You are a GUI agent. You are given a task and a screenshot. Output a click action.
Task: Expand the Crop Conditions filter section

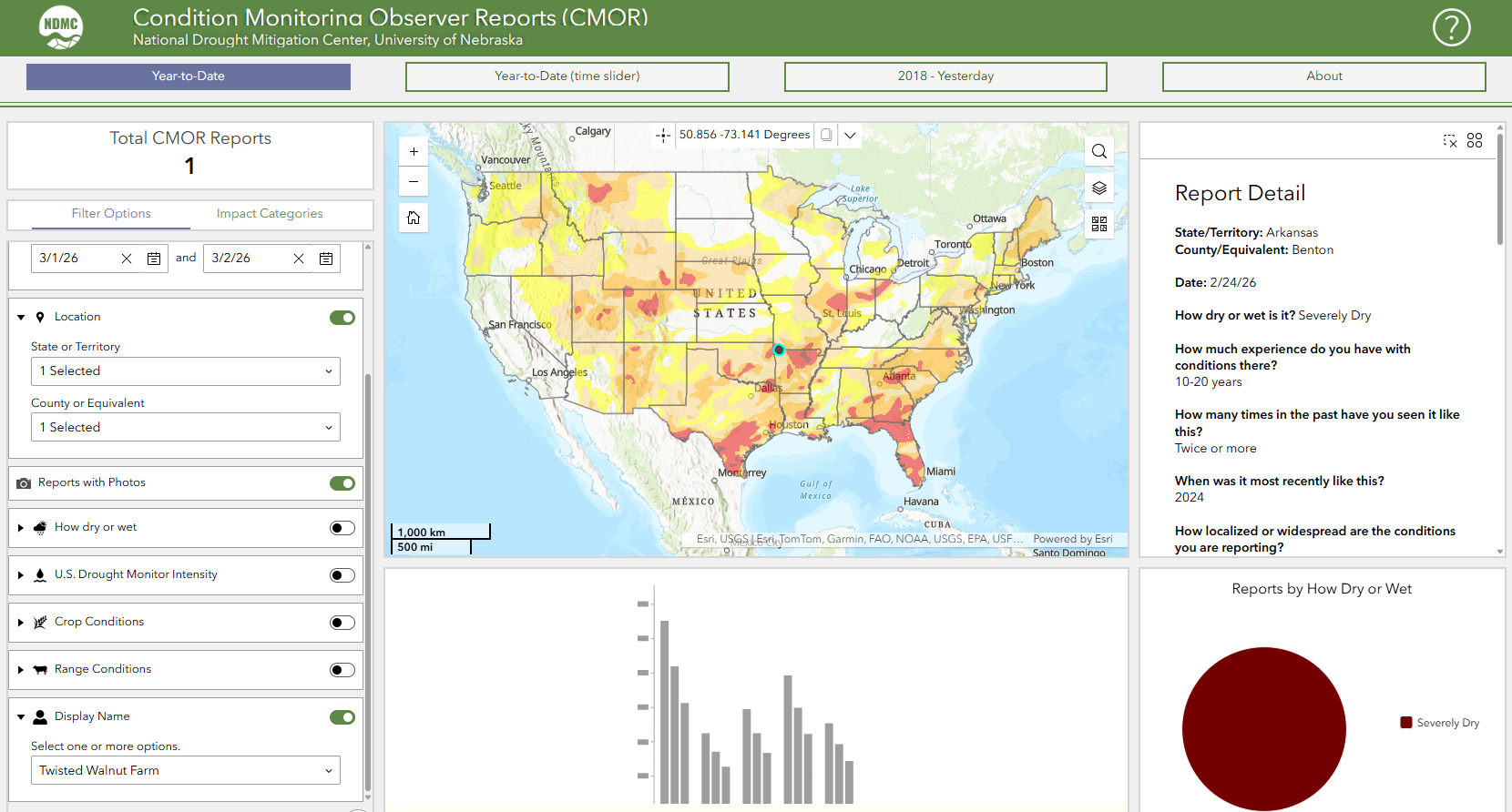point(21,623)
